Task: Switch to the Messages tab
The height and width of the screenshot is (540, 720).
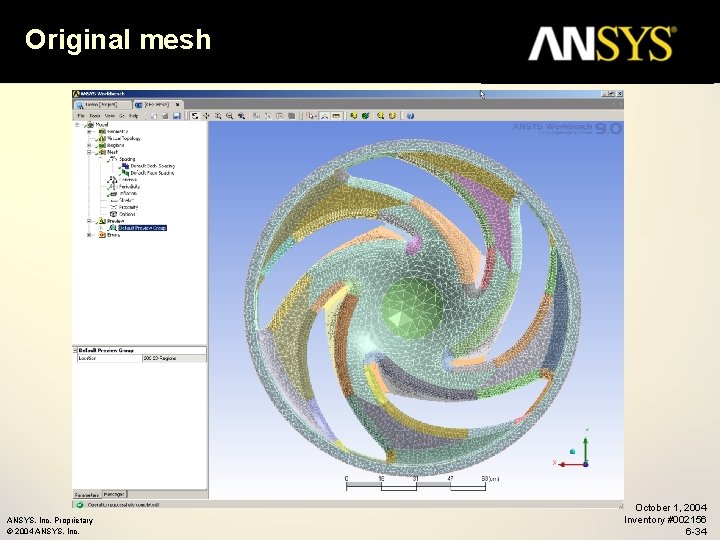Action: tap(114, 495)
